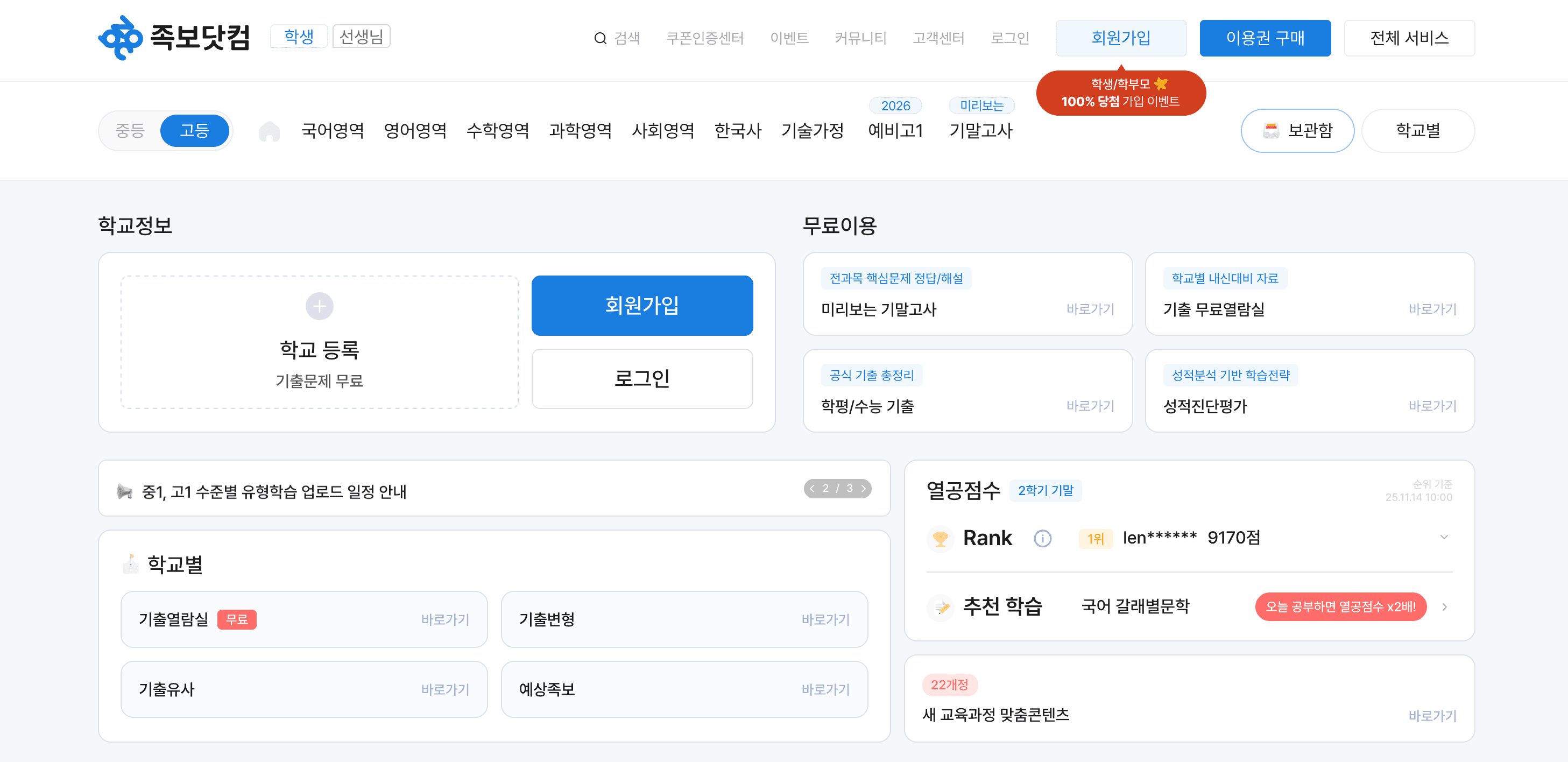Open 예비고1 menu

(x=895, y=130)
